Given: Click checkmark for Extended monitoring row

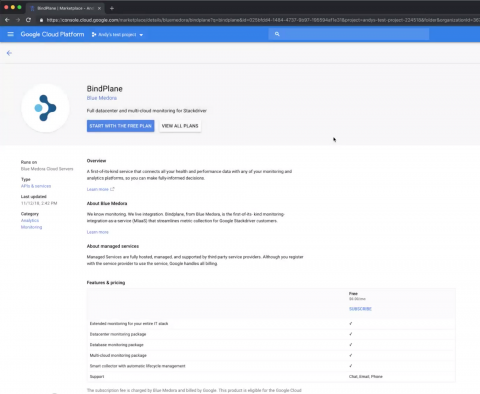Looking at the screenshot, I should click(x=351, y=323).
